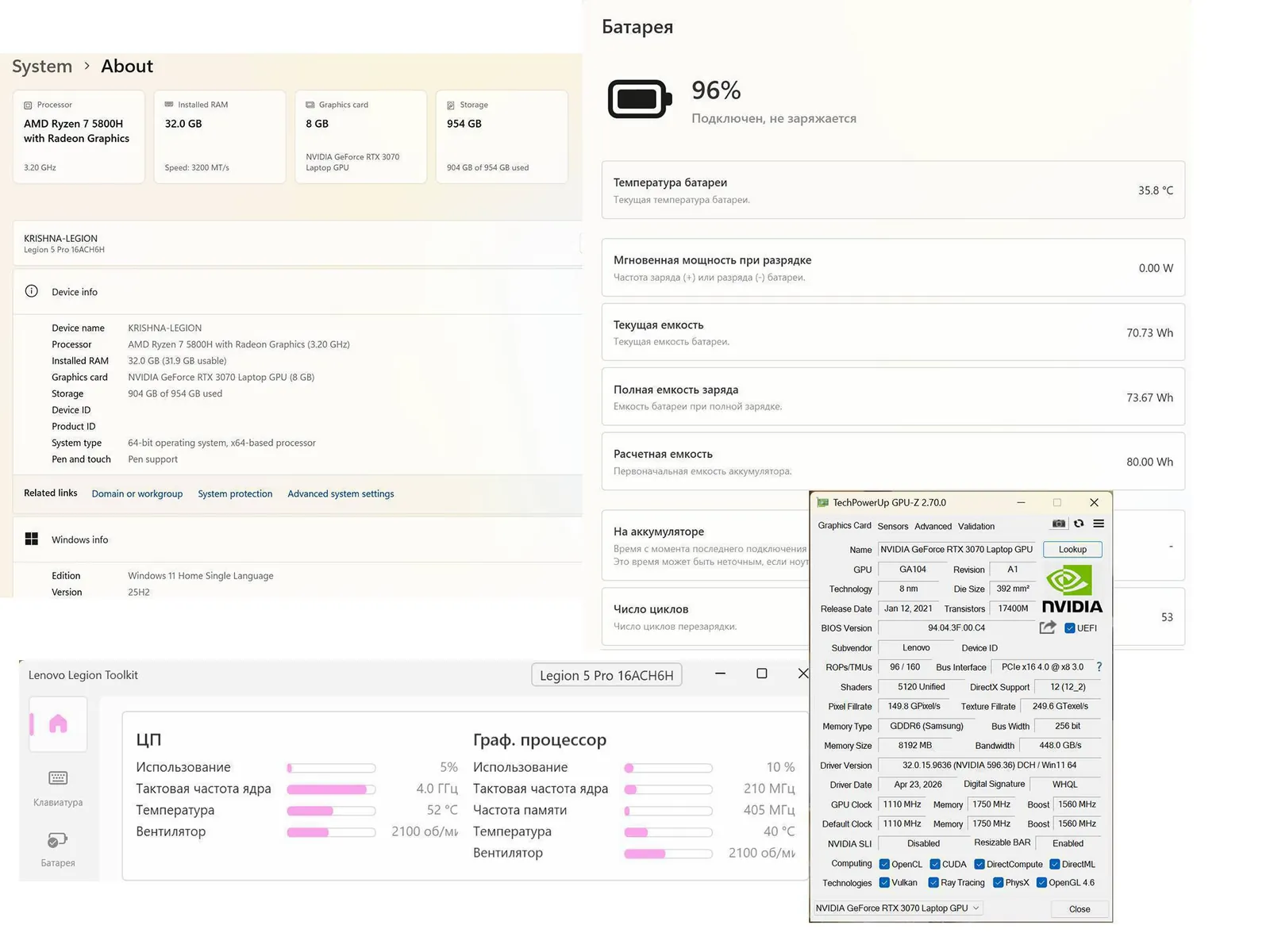Click the 0.00 W discharge power value
1270x952 pixels.
[1156, 268]
